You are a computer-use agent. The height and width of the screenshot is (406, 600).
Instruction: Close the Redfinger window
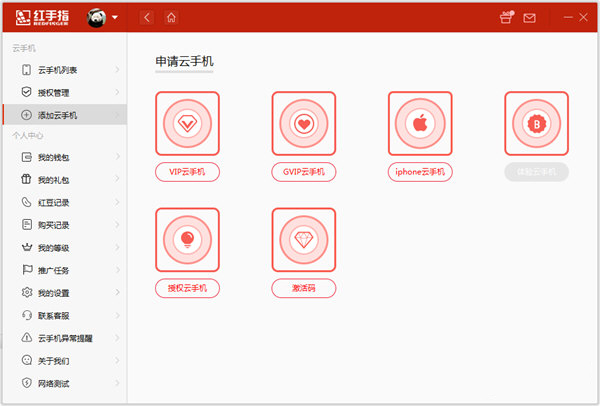[583, 17]
